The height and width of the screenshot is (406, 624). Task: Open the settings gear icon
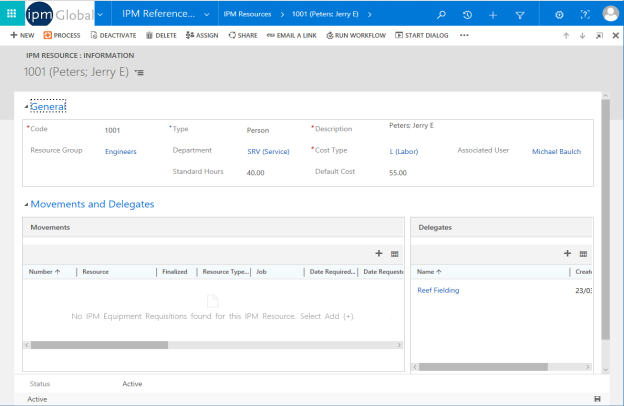pos(559,15)
